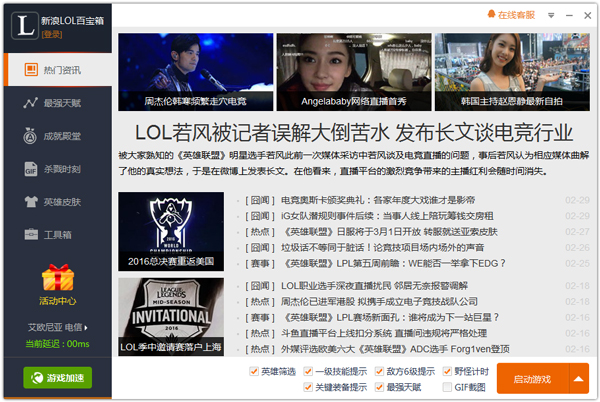Expand the 艾欧尼亚 电信 server selector
This screenshot has width=600, height=402.
click(x=57, y=327)
